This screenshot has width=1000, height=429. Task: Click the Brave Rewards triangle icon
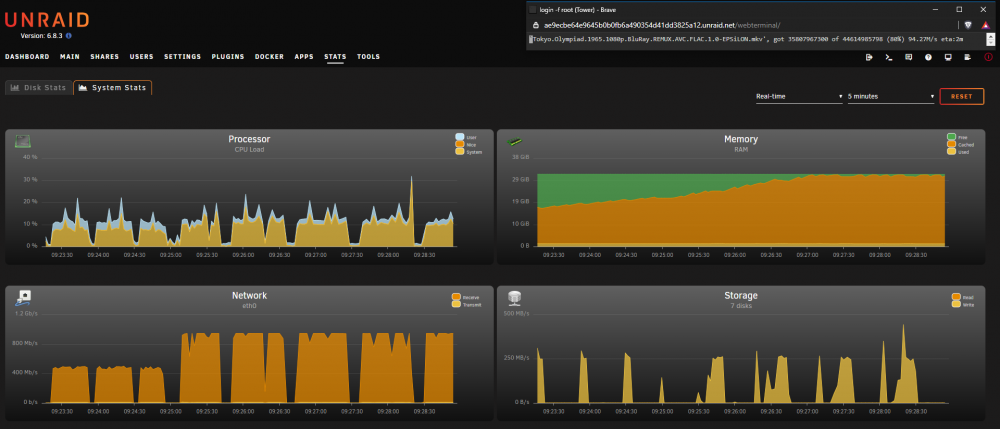tap(986, 25)
